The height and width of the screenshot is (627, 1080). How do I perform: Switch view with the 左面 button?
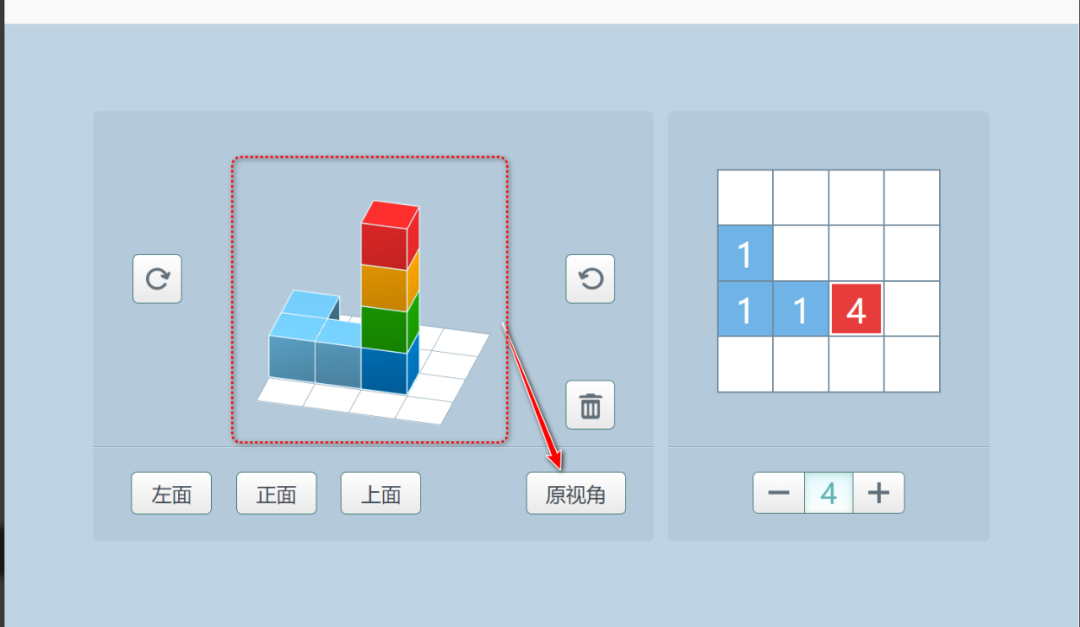(171, 492)
